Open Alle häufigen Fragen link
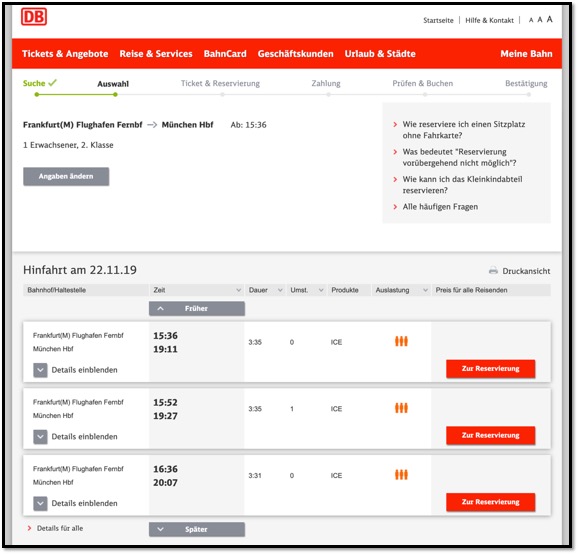579x555 pixels. [440, 207]
